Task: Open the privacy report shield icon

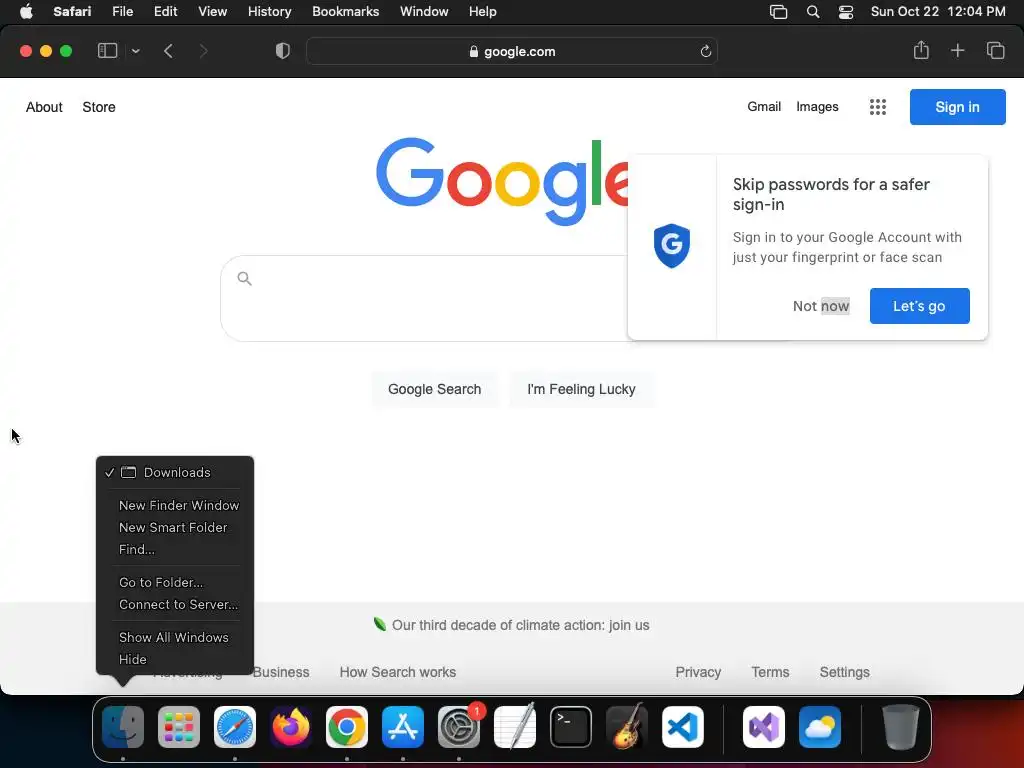Action: click(283, 51)
